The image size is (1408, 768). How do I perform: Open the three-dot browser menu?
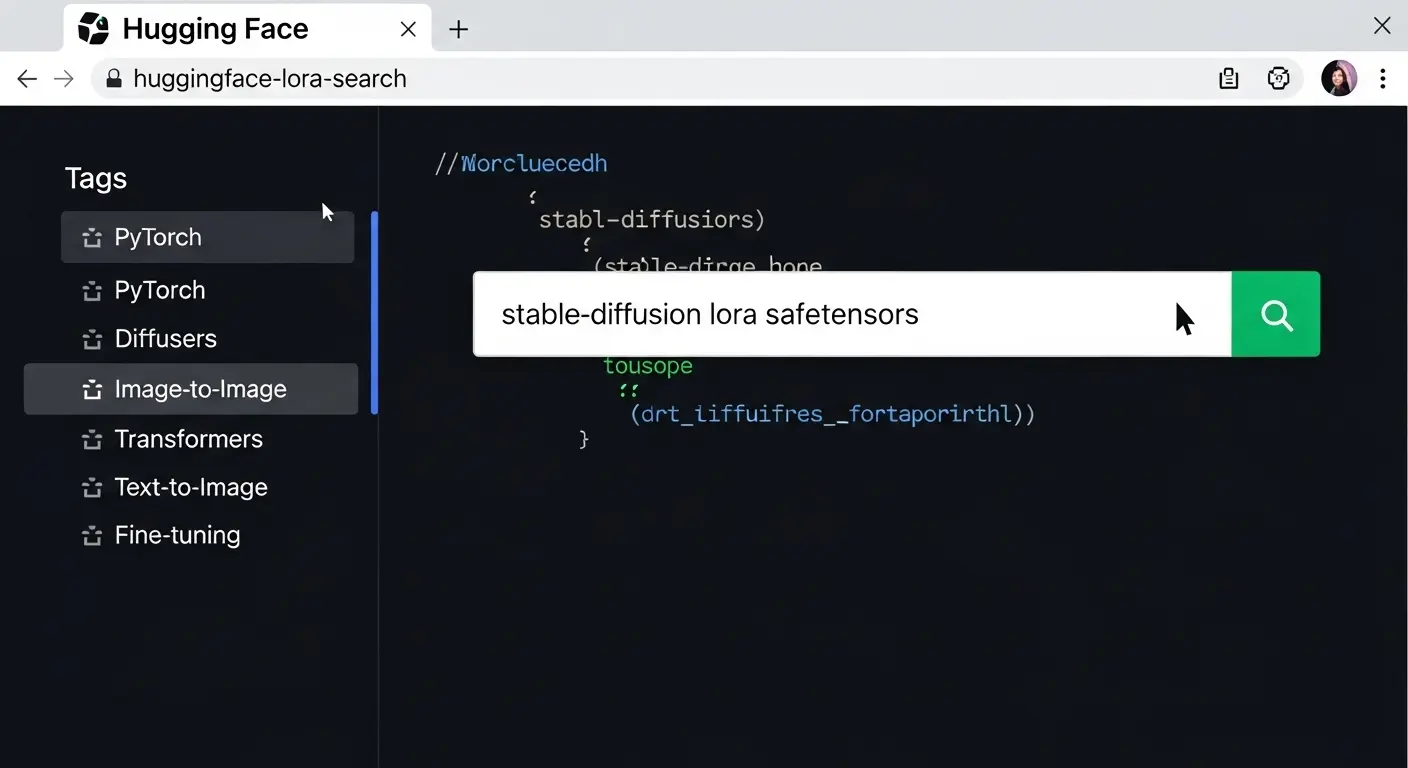[1382, 79]
